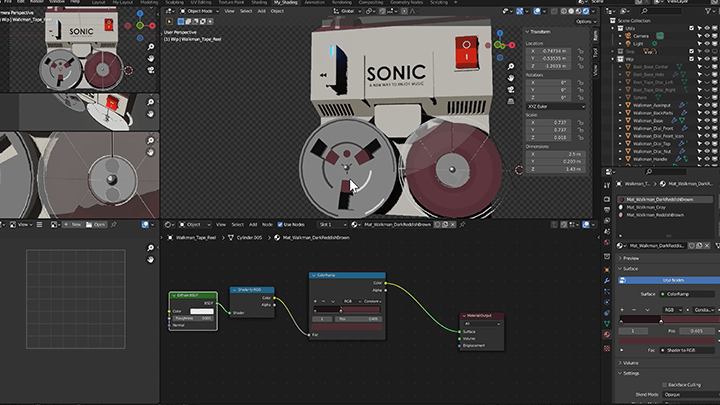Switch to Animation workspace tab
This screenshot has width=720, height=405.
(314, 2)
